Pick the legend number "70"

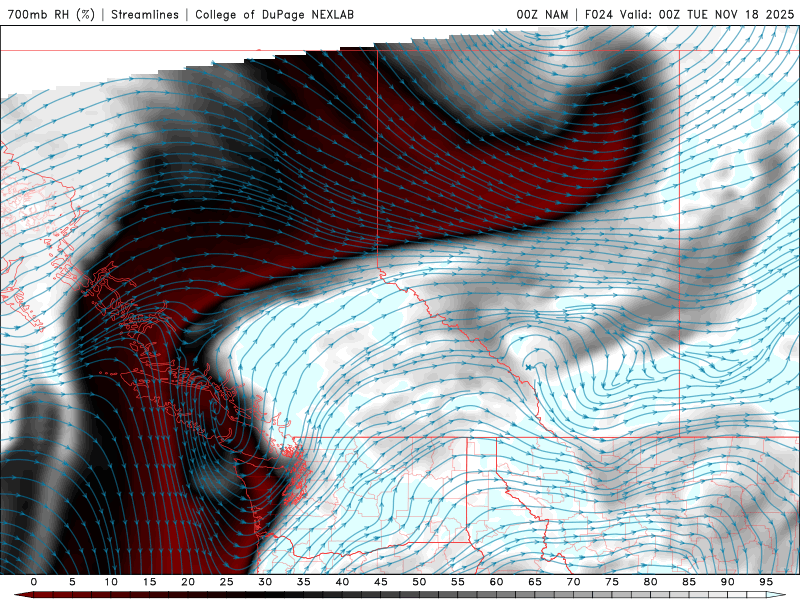pos(573,582)
